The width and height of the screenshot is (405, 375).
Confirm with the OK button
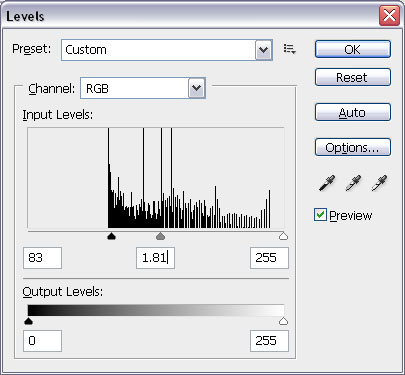click(x=352, y=49)
